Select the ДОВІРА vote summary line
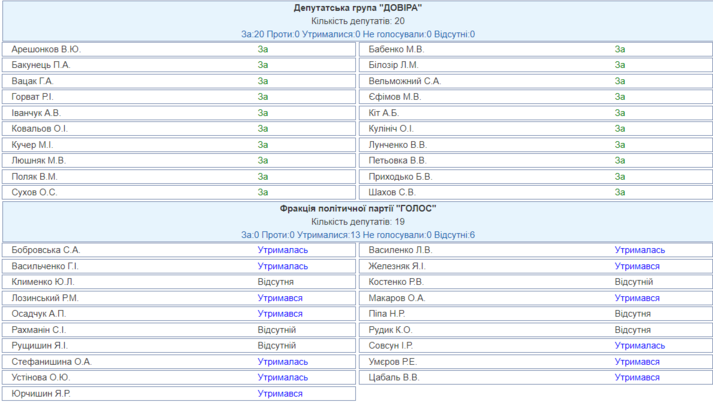The height and width of the screenshot is (402, 713). coord(357,34)
